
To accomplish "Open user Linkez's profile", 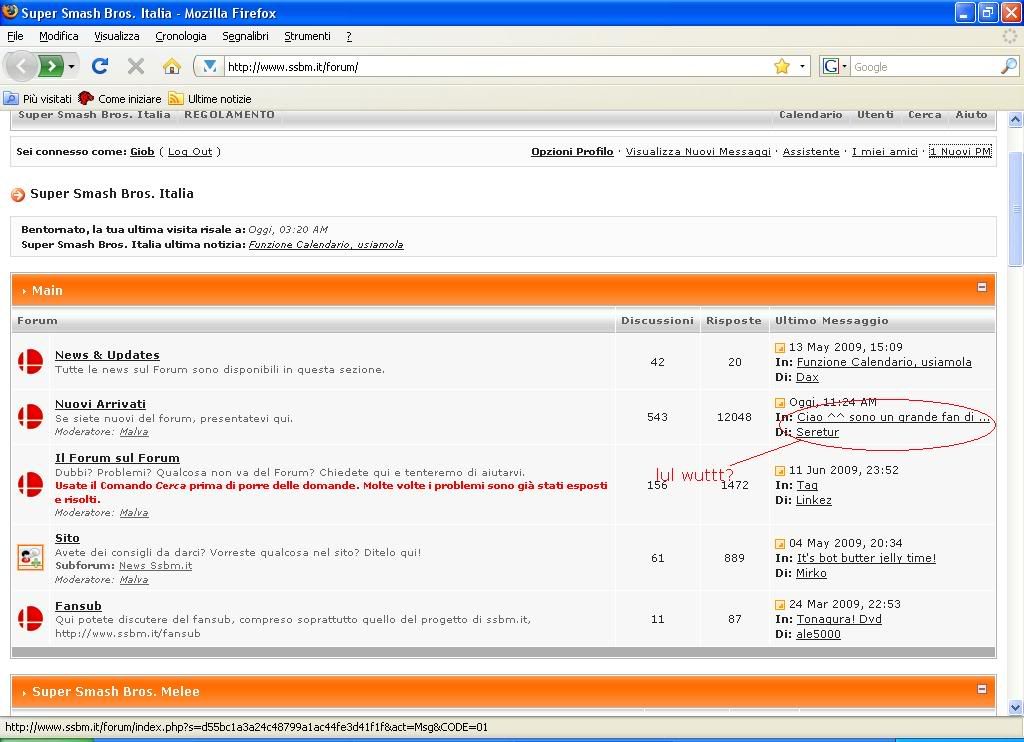I will click(814, 500).
